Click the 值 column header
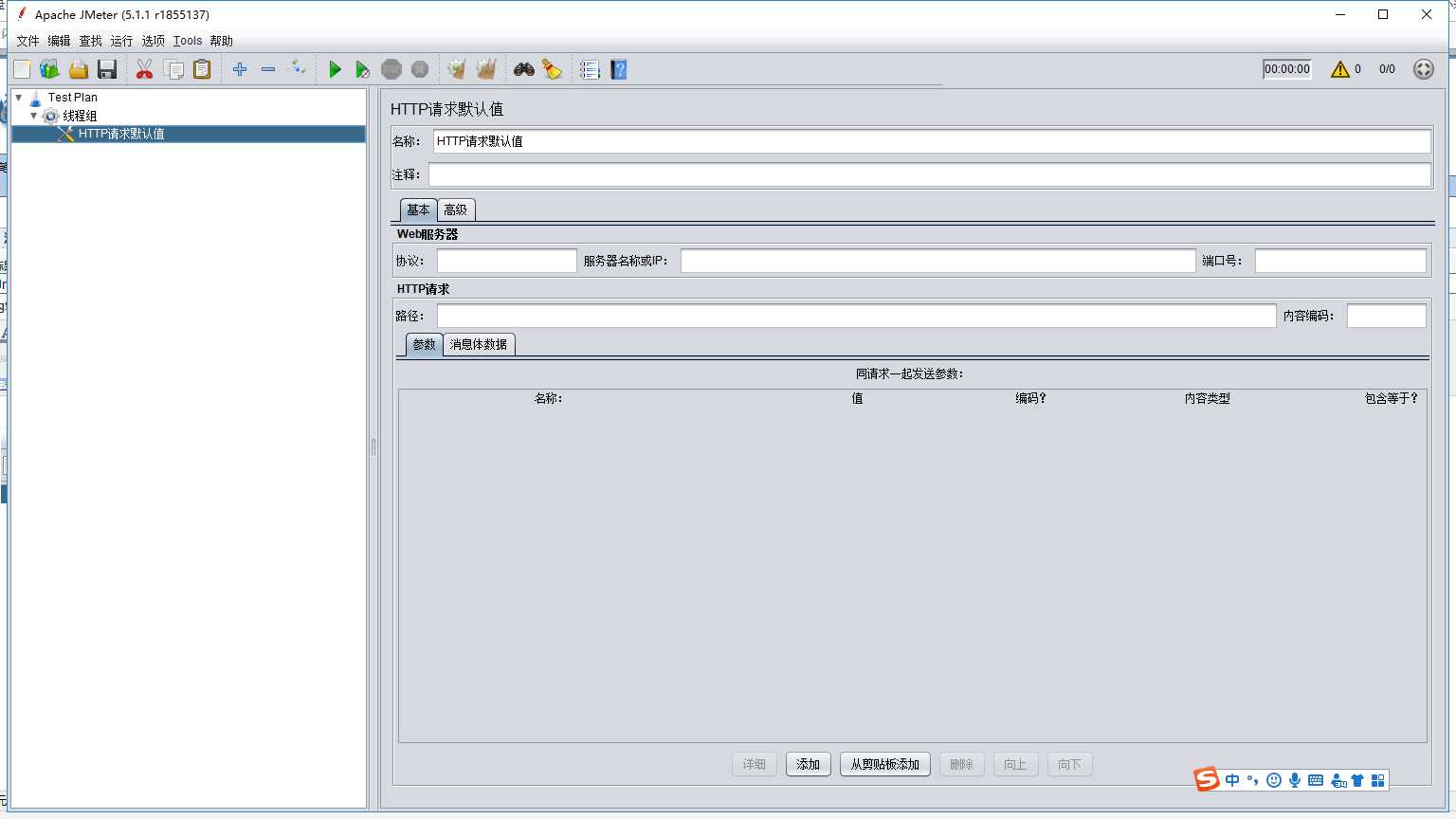This screenshot has width=1456, height=819. [x=857, y=399]
